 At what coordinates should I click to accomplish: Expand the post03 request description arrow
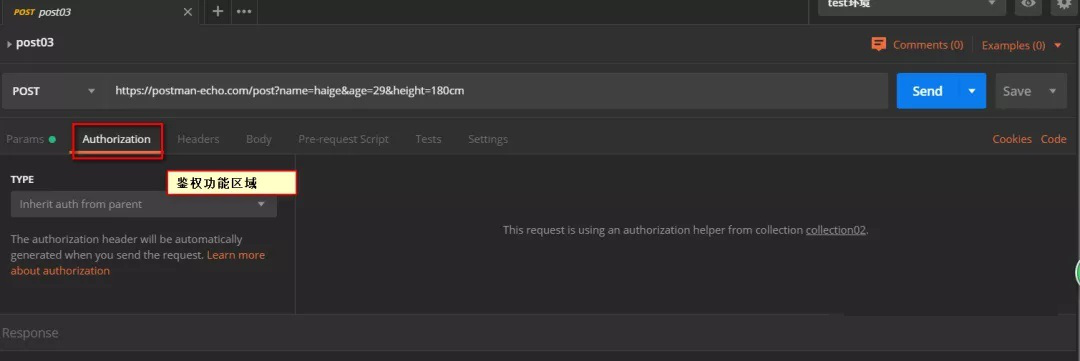(9, 44)
